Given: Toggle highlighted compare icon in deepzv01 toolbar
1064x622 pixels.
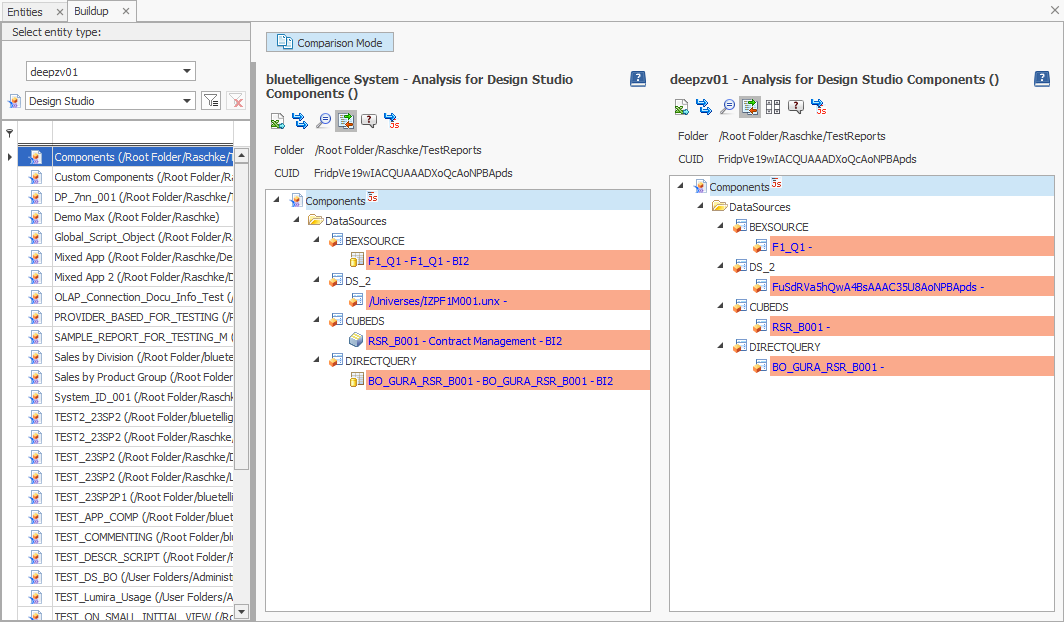Looking at the screenshot, I should 750,107.
